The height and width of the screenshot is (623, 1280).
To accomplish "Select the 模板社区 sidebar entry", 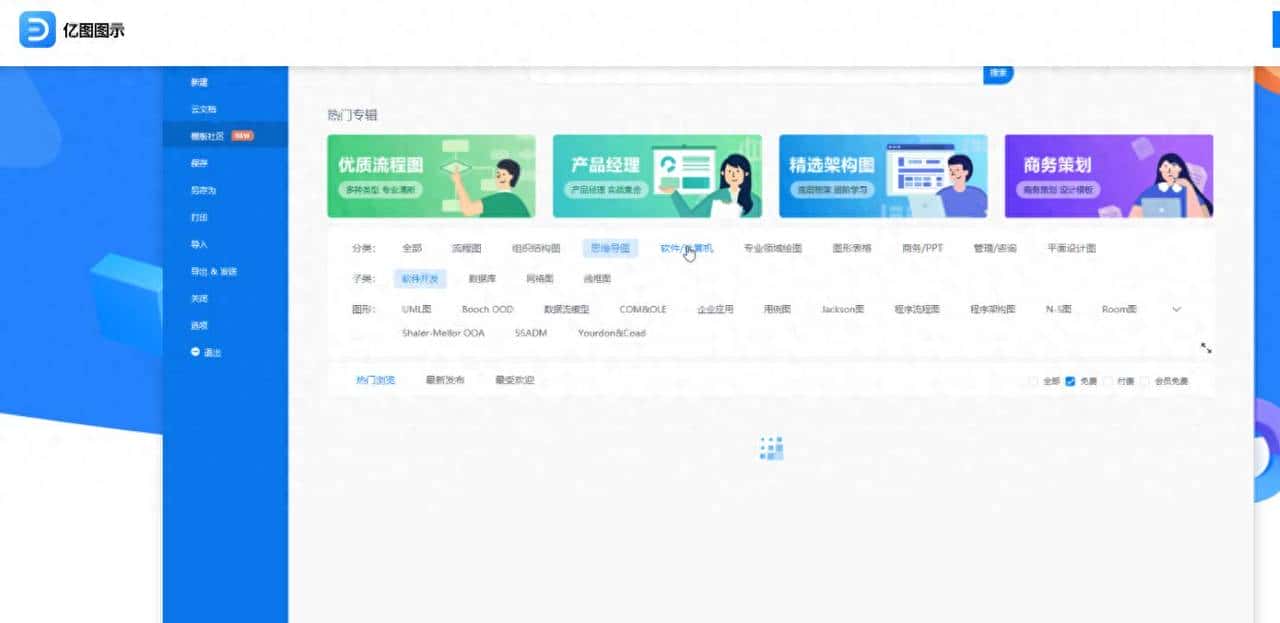I will coord(207,135).
